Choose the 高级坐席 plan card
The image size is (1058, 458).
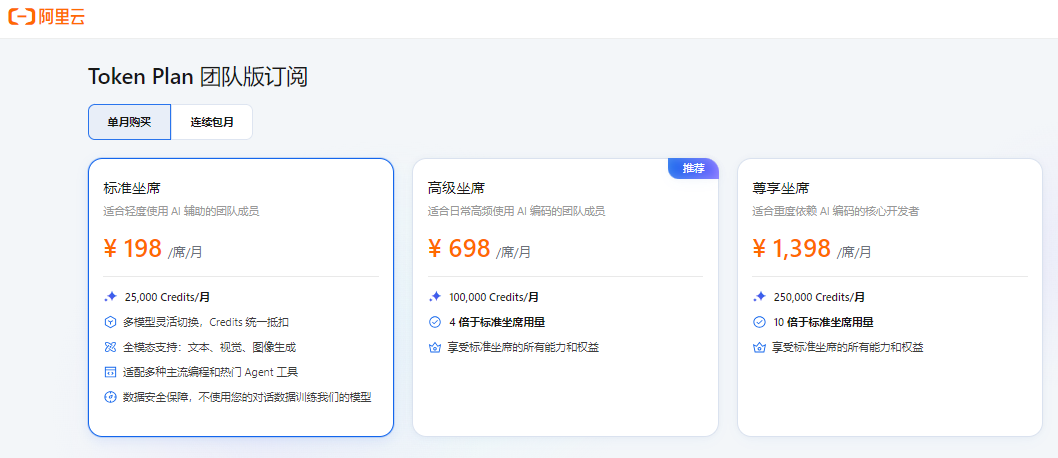[x=565, y=297]
